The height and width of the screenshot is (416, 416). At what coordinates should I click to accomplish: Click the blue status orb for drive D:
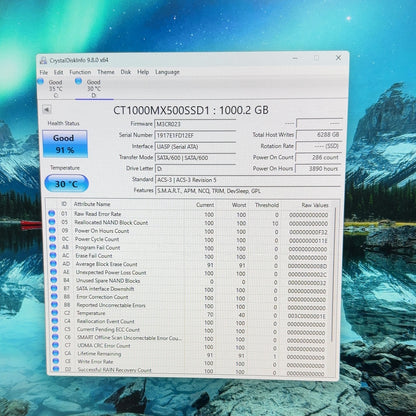[x=78, y=81]
